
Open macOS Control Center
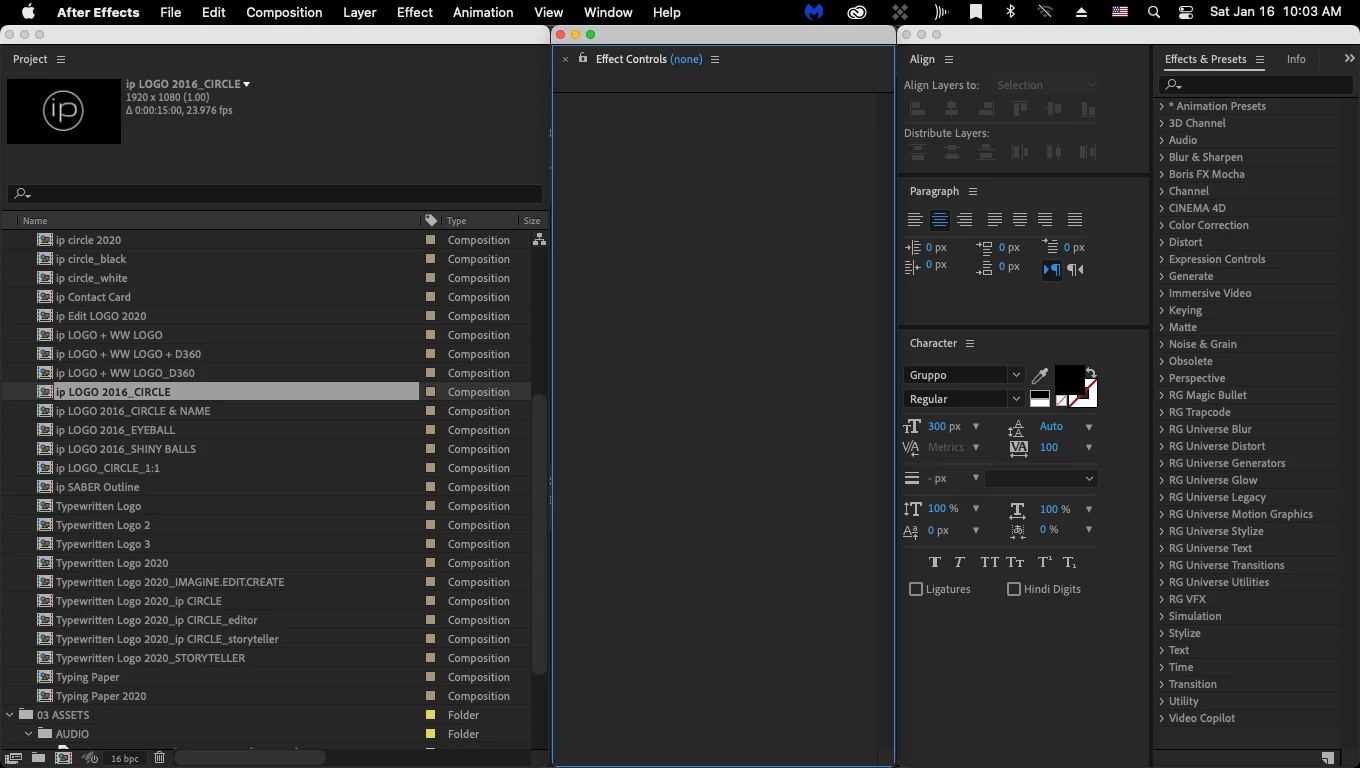[1186, 12]
